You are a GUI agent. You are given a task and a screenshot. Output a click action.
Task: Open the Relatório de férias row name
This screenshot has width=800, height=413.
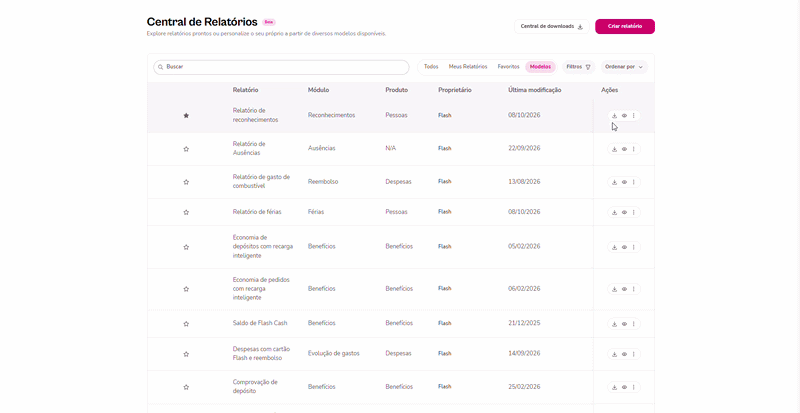[x=257, y=212]
